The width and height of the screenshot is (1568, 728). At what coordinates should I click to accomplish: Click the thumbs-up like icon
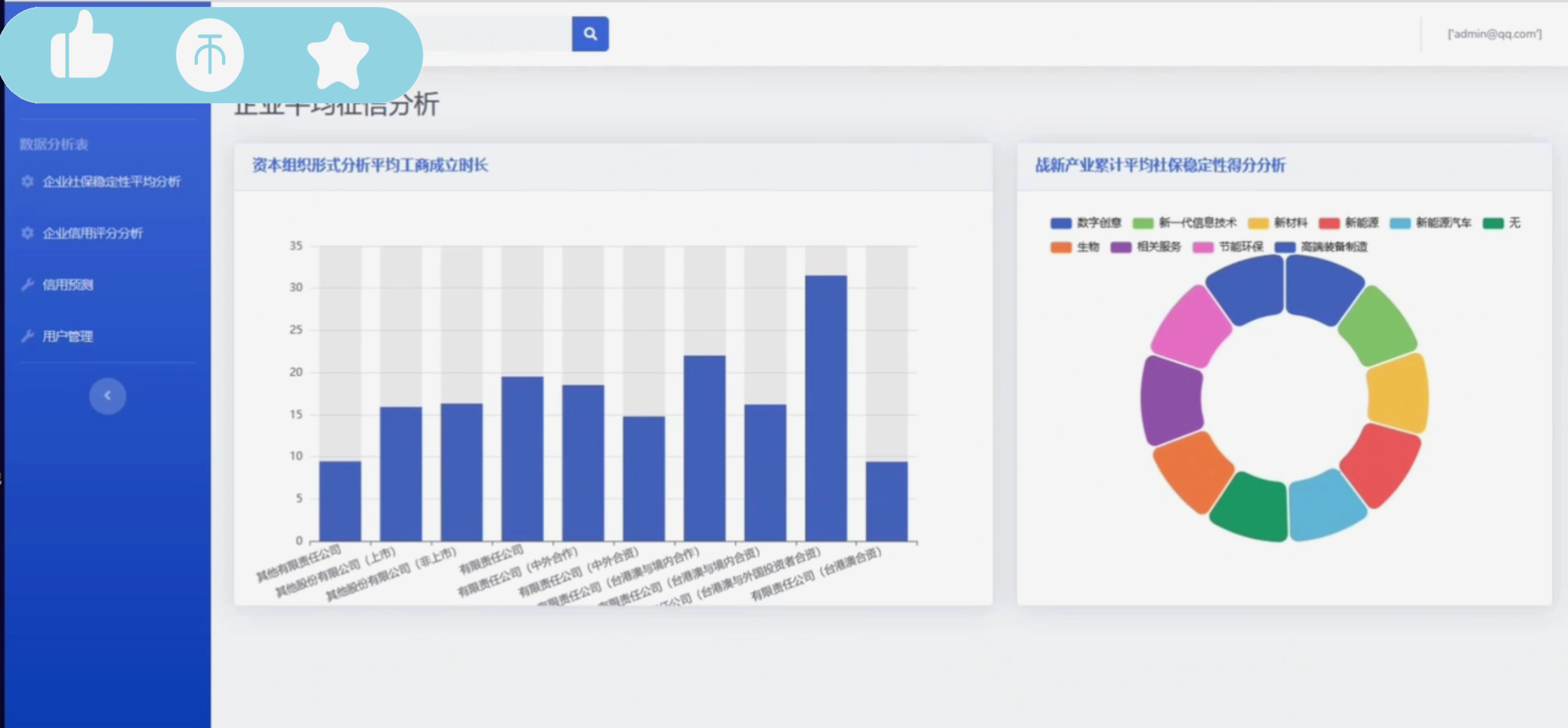tap(82, 48)
